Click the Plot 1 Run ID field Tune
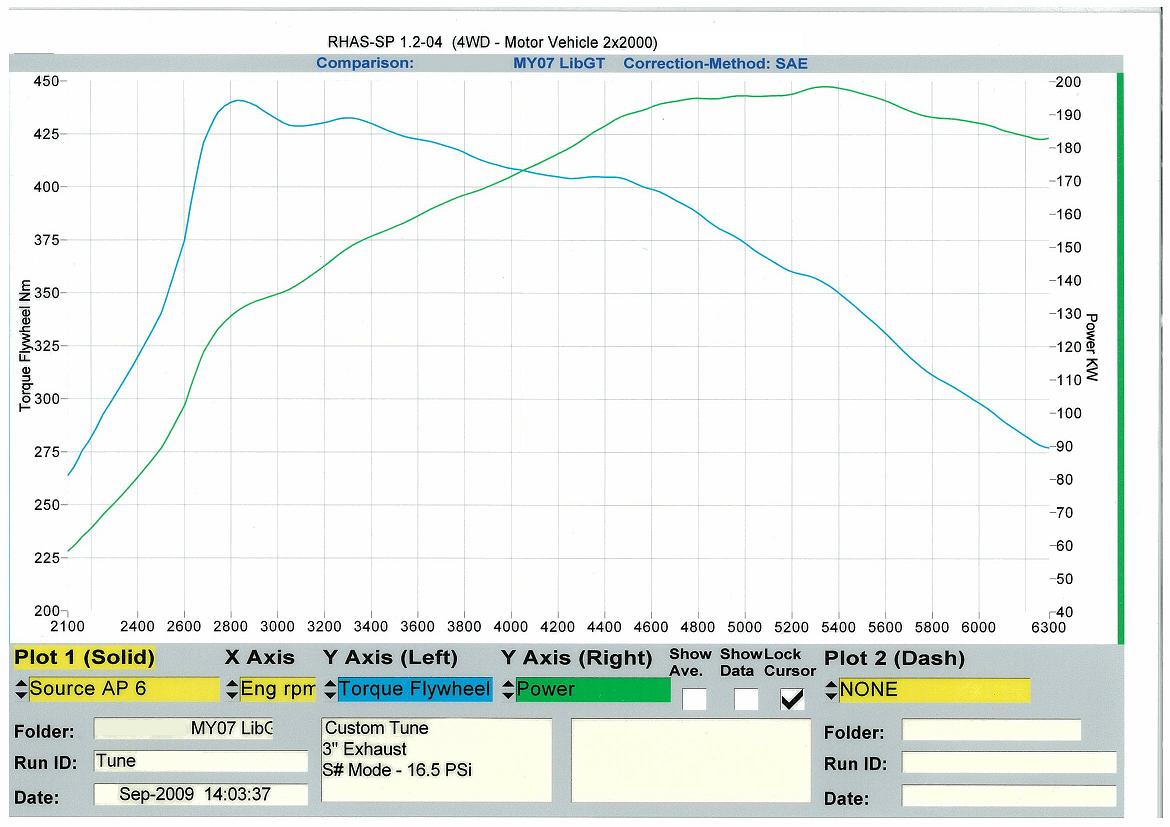 pos(201,762)
